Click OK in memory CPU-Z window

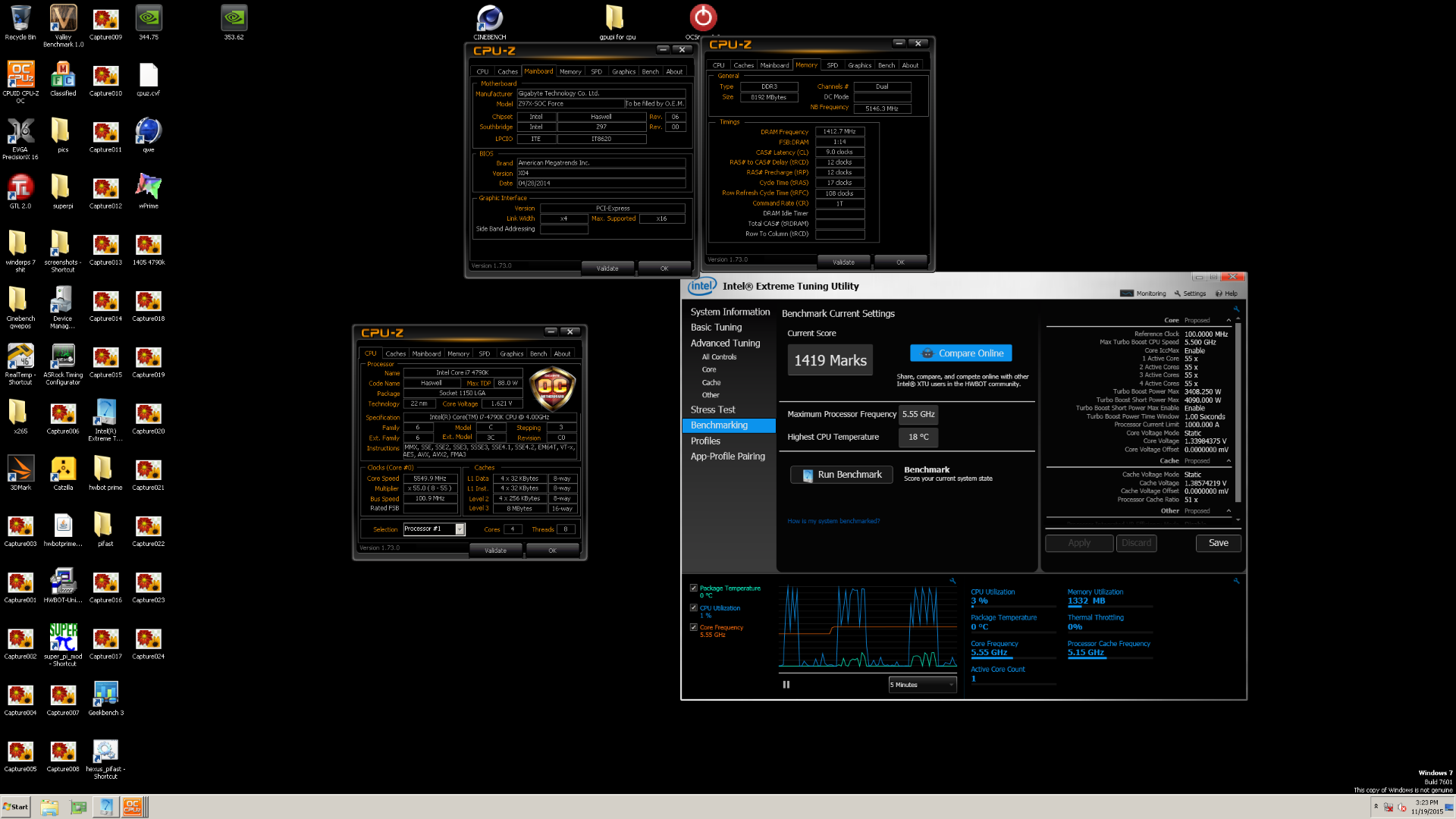900,262
